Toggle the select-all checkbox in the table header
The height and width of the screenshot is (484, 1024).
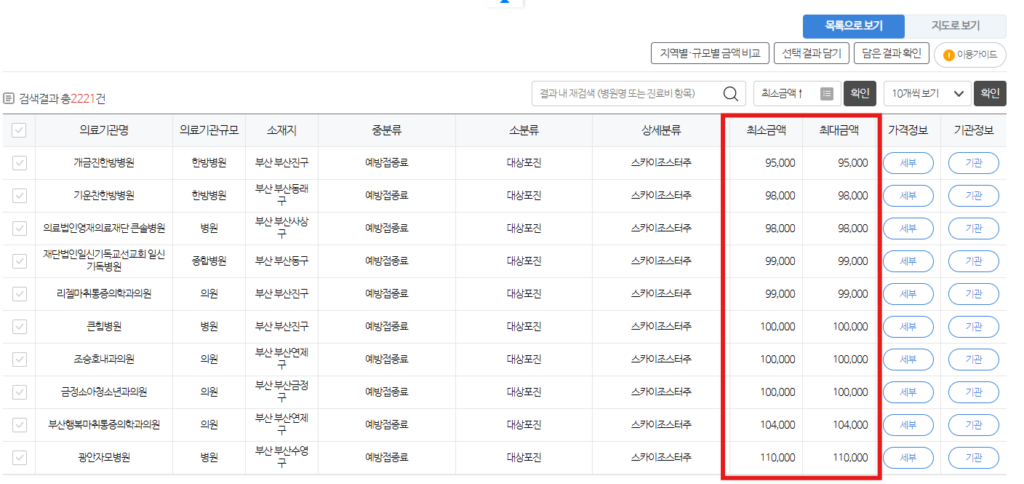[x=19, y=131]
